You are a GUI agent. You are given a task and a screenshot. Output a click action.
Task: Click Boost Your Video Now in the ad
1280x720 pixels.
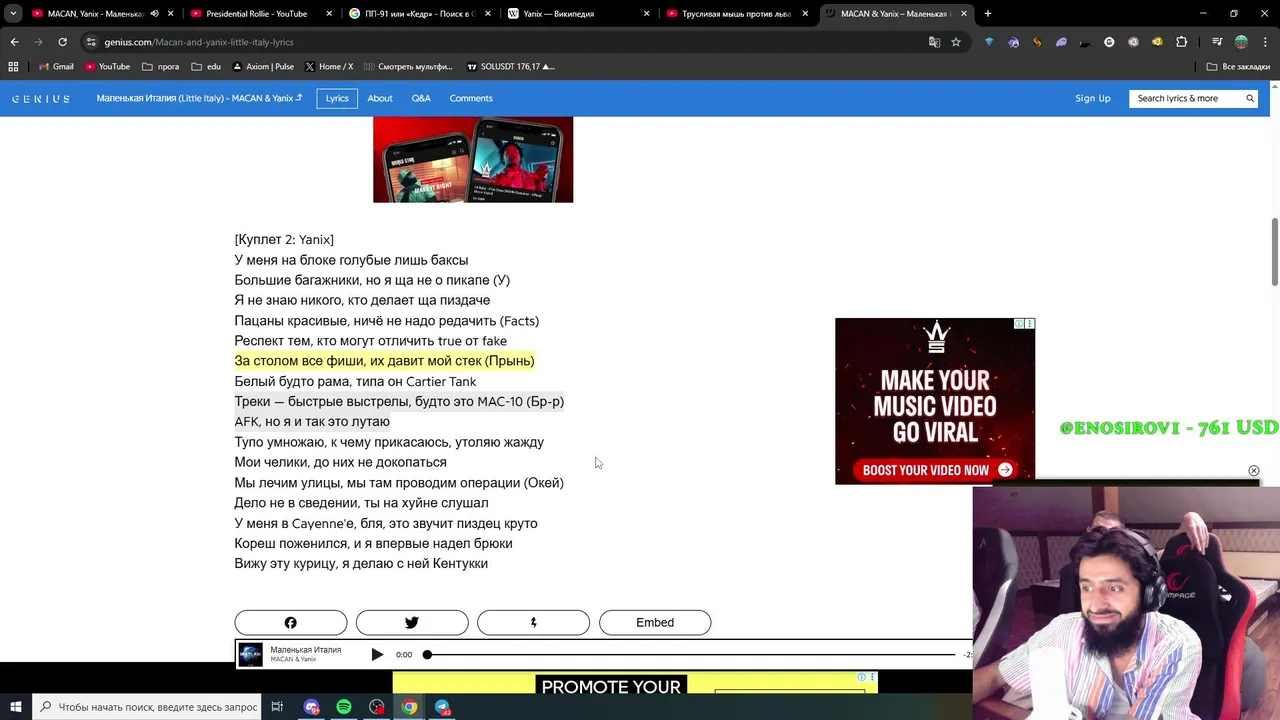936,470
